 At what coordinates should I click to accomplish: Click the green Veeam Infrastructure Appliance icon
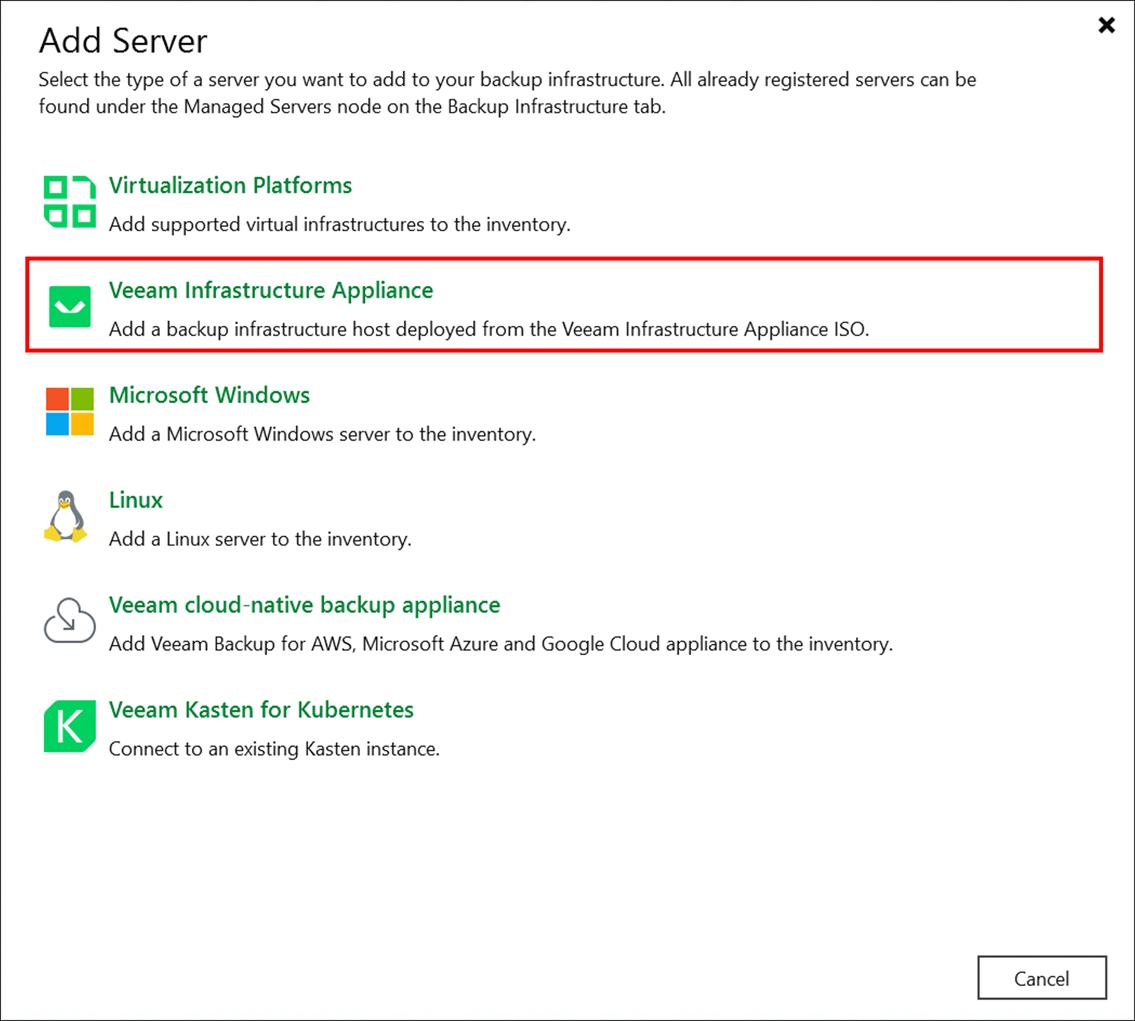click(x=68, y=305)
